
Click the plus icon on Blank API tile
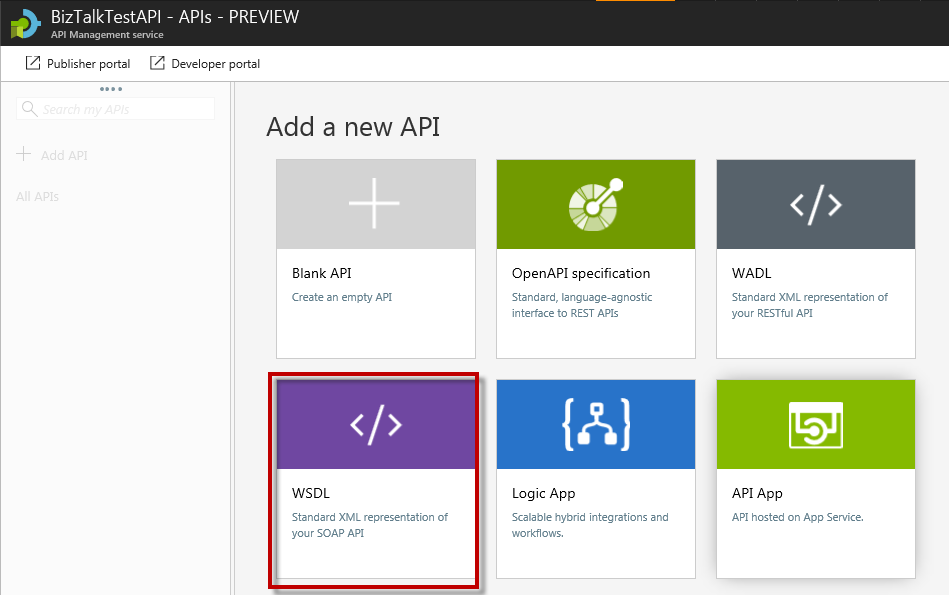click(x=375, y=204)
